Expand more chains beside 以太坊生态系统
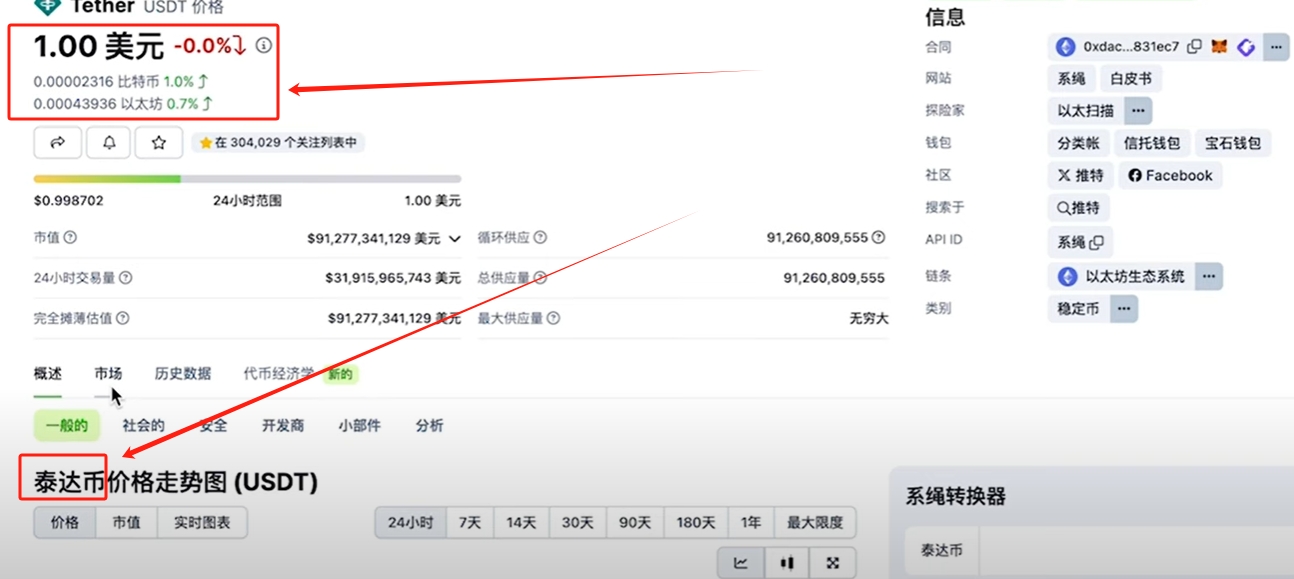1294x579 pixels. click(1209, 276)
